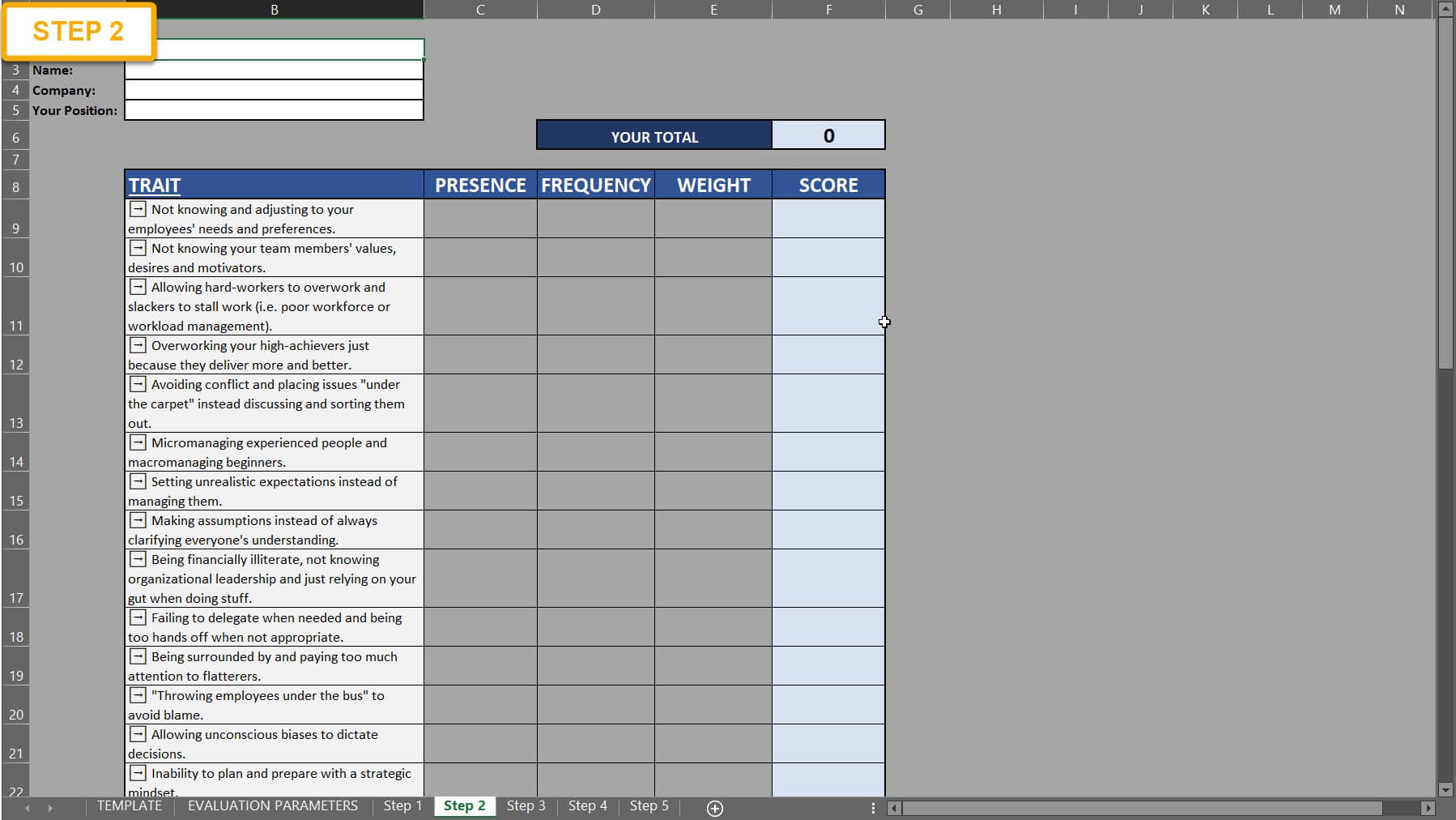Open the EVALUATION PARAMETERS sheet tab
Image resolution: width=1456 pixels, height=820 pixels.
pyautogui.click(x=273, y=806)
